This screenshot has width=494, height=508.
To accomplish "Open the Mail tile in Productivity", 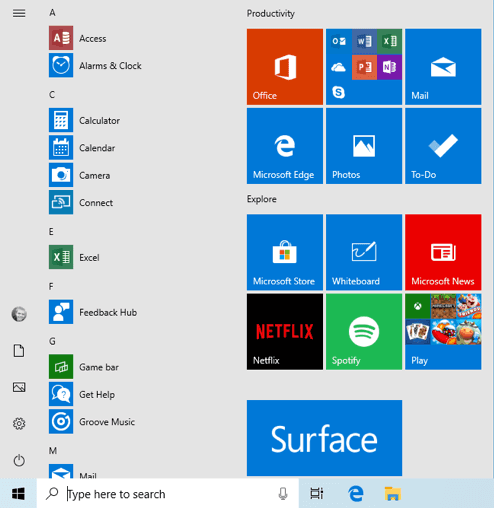I will click(x=443, y=67).
